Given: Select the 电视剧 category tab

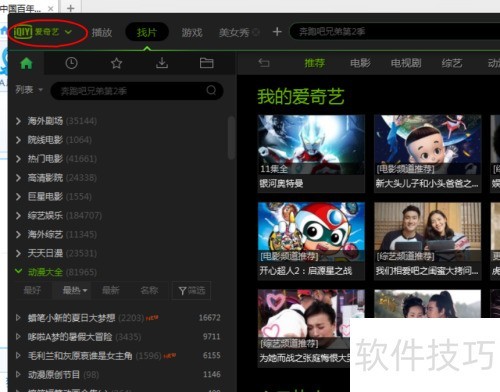Looking at the screenshot, I should coord(406,63).
